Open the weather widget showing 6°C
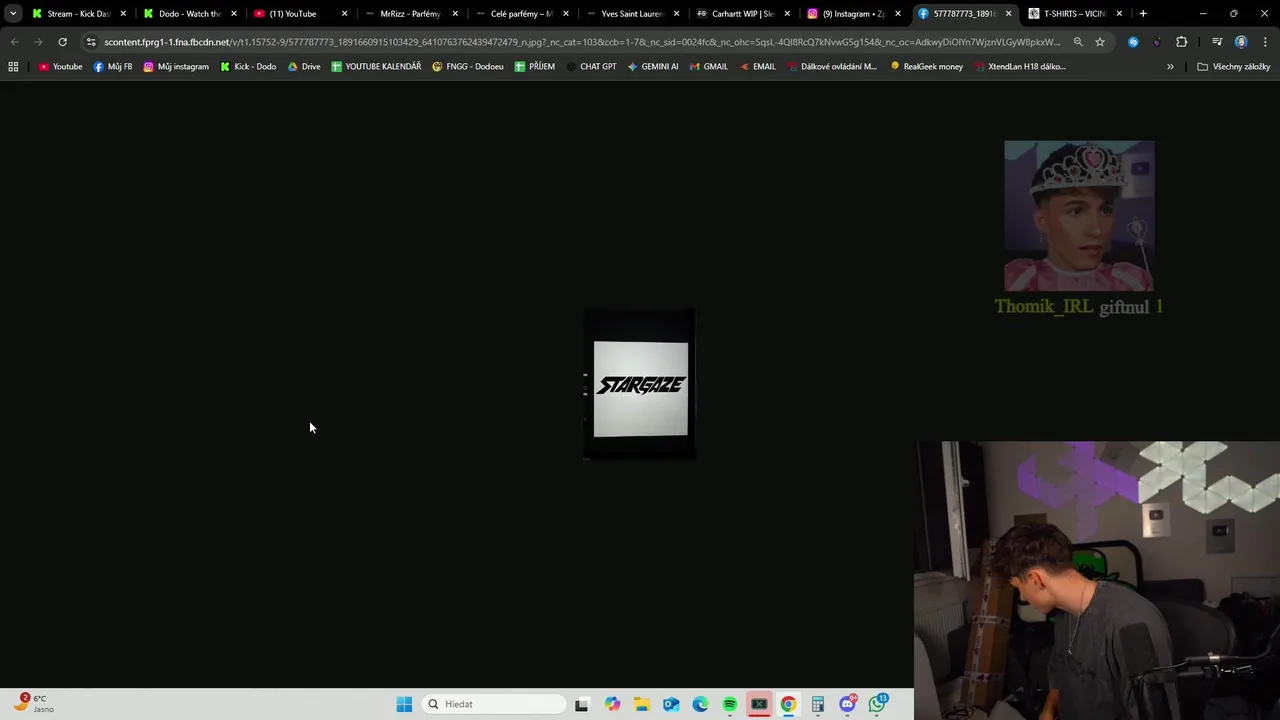 (x=33, y=703)
